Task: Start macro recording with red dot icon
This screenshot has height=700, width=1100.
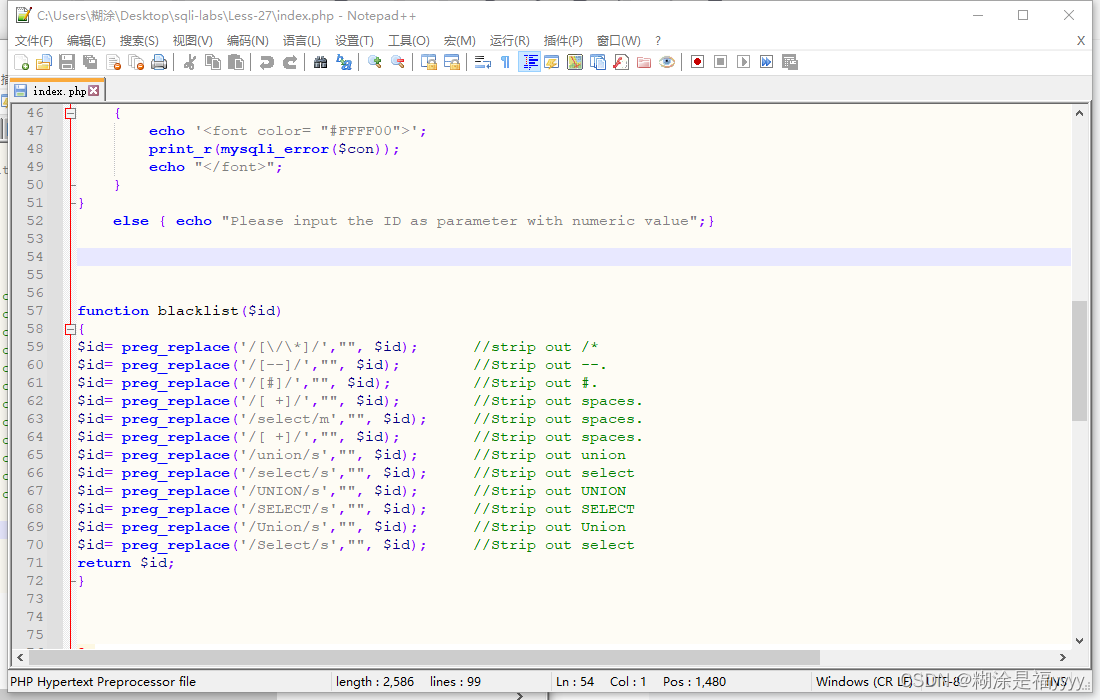Action: (697, 62)
